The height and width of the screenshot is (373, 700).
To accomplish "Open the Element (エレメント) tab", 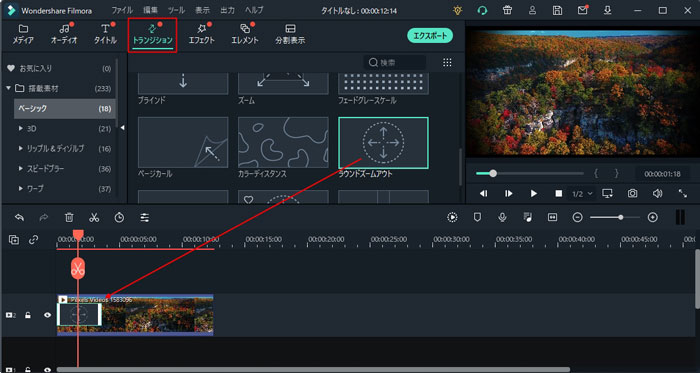I will click(x=245, y=34).
